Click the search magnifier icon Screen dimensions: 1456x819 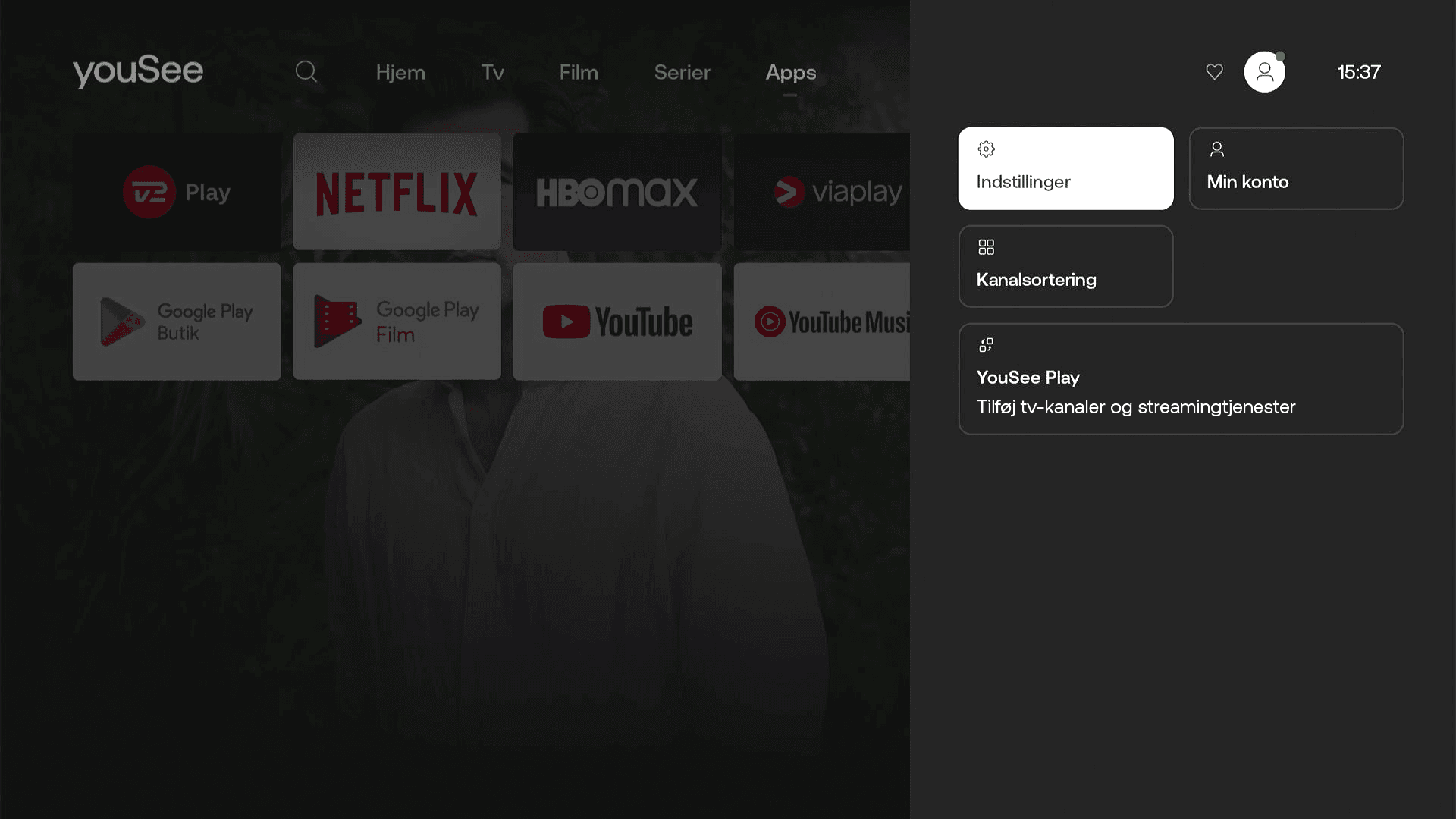(x=306, y=72)
